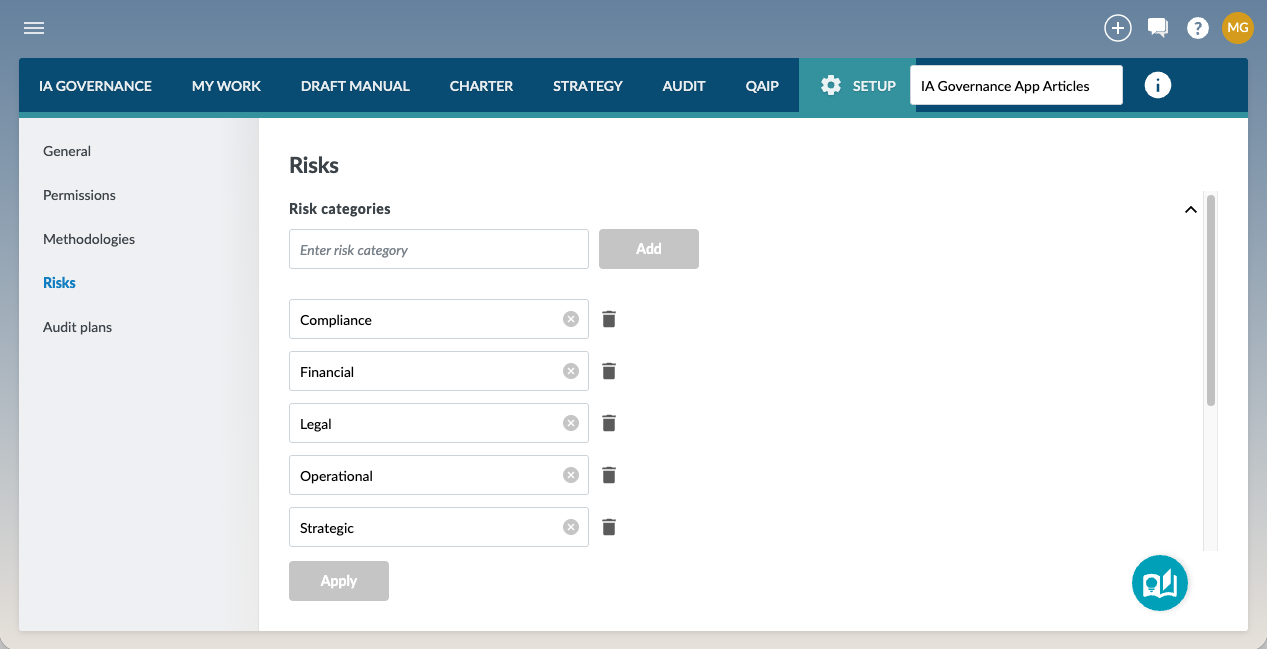Click the Apply button
This screenshot has width=1267, height=649.
339,581
